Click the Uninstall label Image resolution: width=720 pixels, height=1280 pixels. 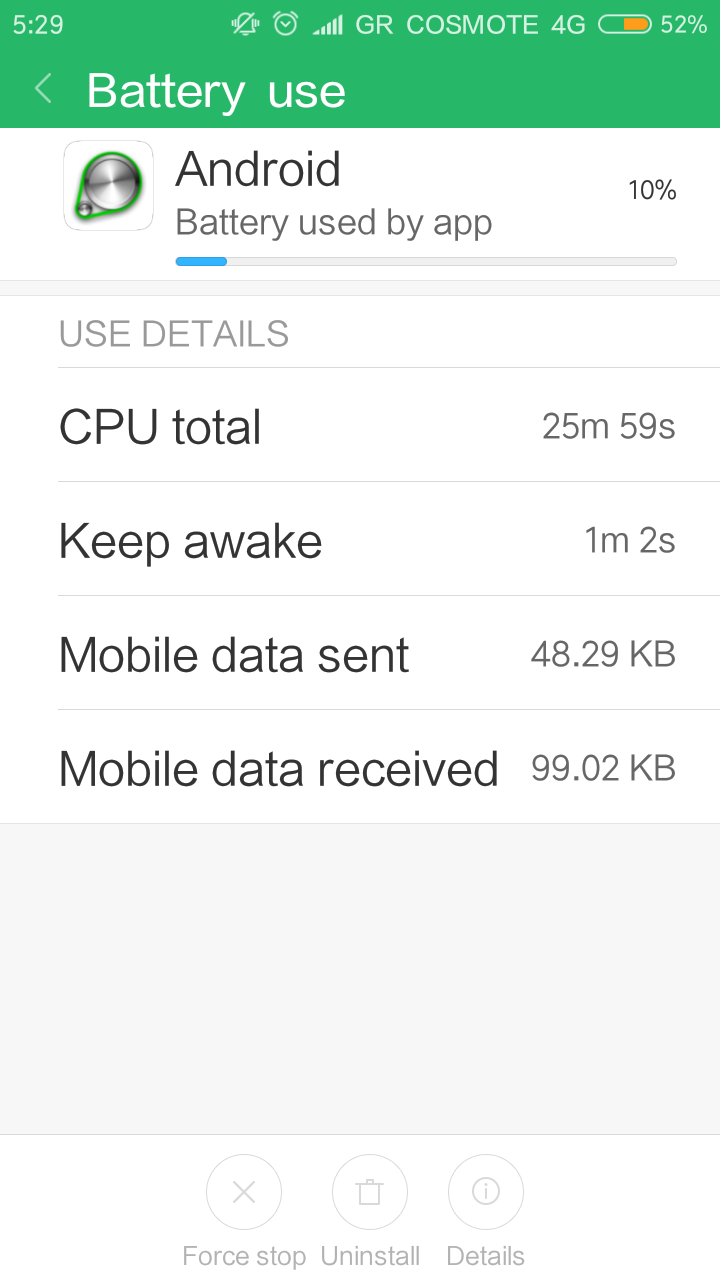tap(370, 1256)
